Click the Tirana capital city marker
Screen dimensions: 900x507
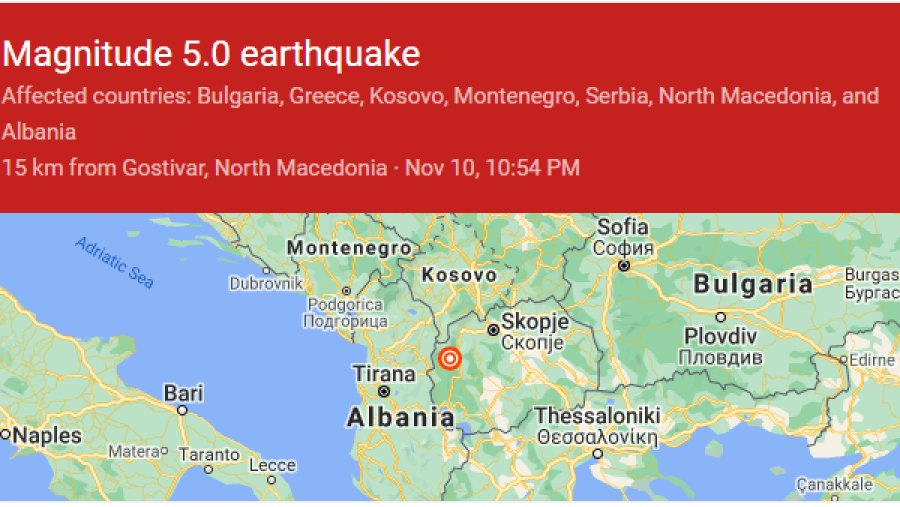pyautogui.click(x=384, y=392)
